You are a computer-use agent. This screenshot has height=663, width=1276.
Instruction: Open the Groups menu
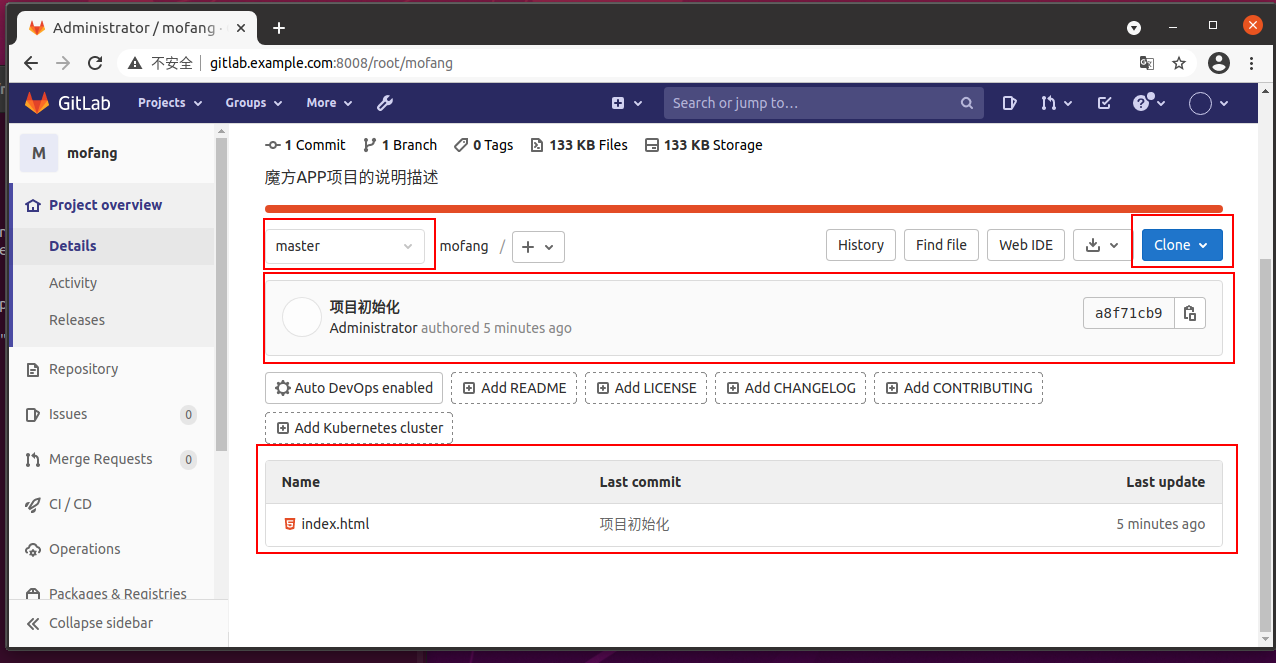pos(254,103)
